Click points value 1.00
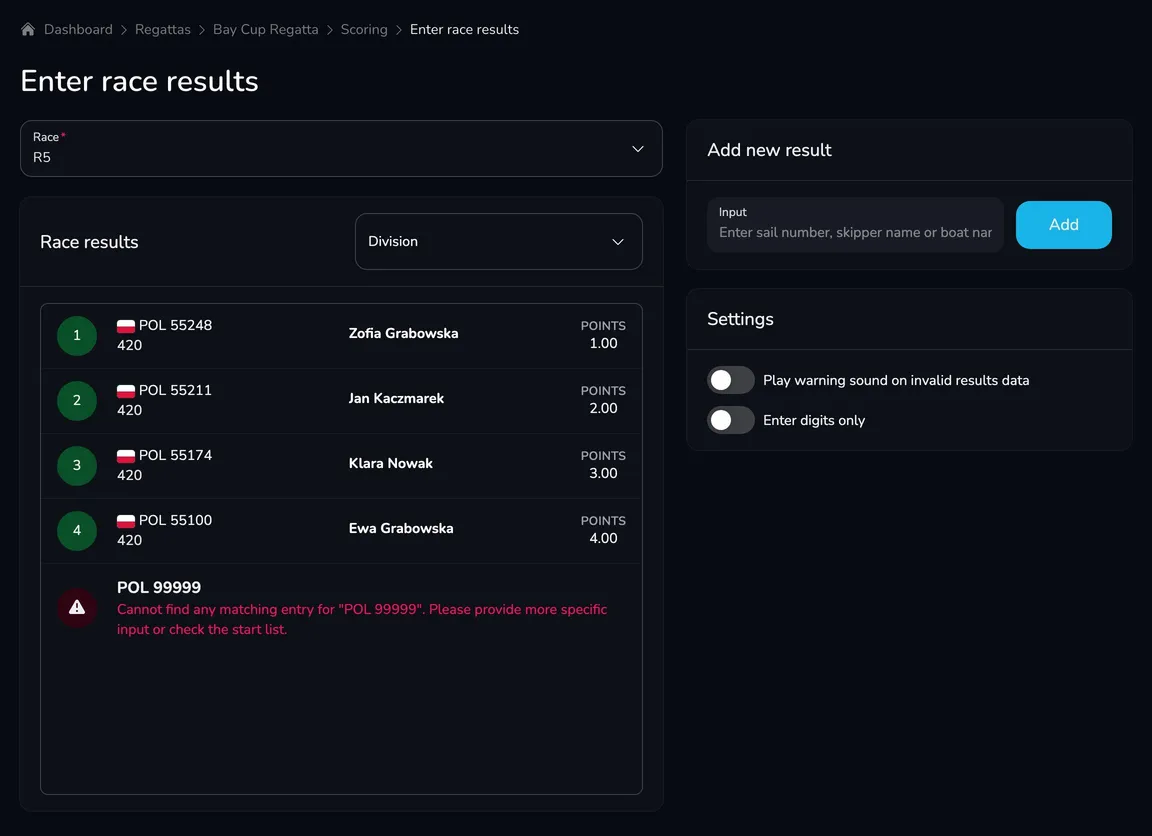 coord(603,343)
